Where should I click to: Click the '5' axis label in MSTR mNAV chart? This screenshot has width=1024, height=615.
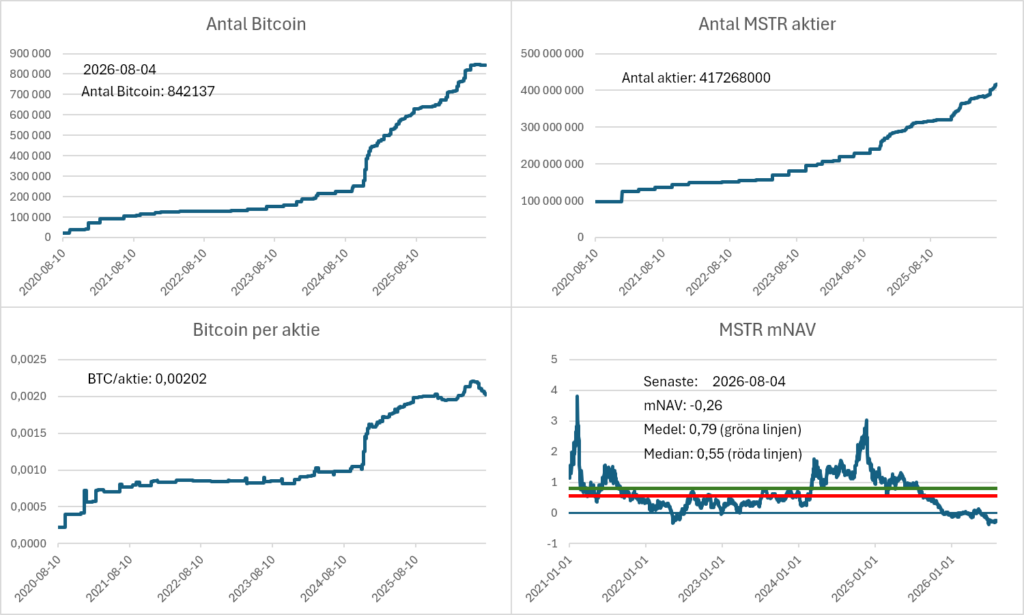[554, 359]
